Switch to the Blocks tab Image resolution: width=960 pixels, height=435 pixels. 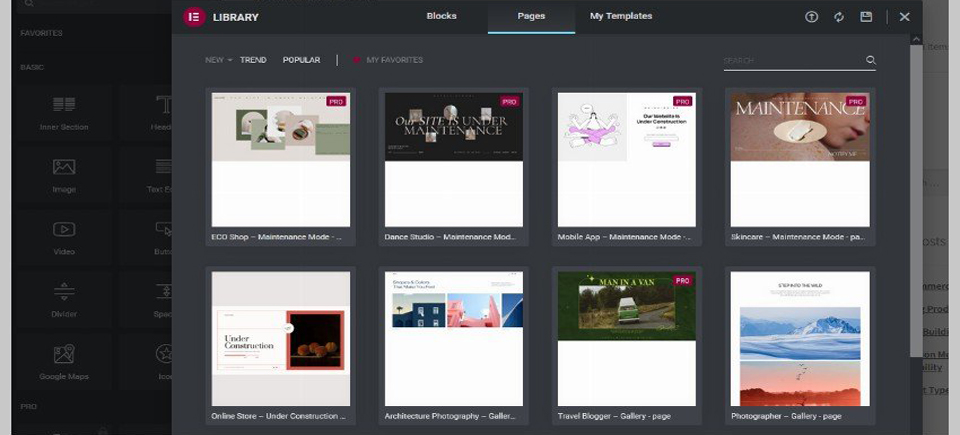pyautogui.click(x=441, y=17)
